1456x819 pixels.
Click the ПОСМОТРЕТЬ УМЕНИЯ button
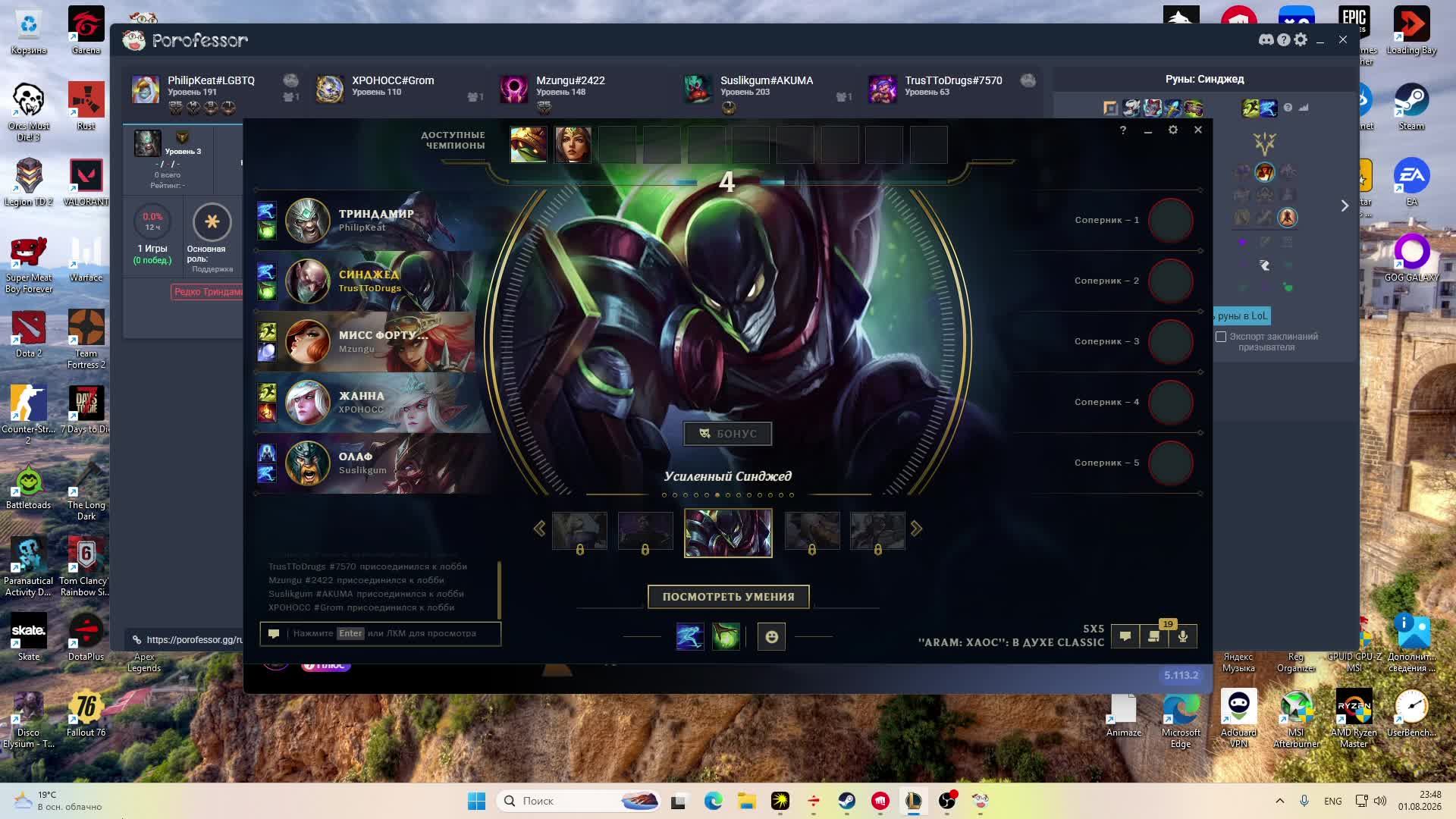[729, 597]
